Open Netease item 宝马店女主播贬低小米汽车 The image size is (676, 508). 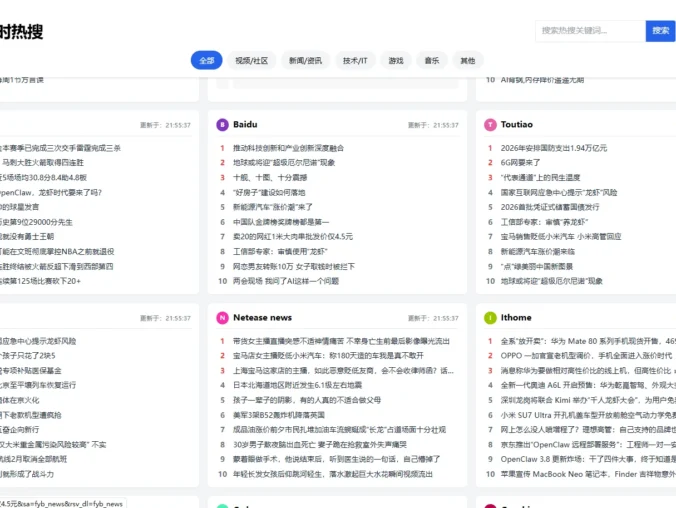(x=328, y=356)
